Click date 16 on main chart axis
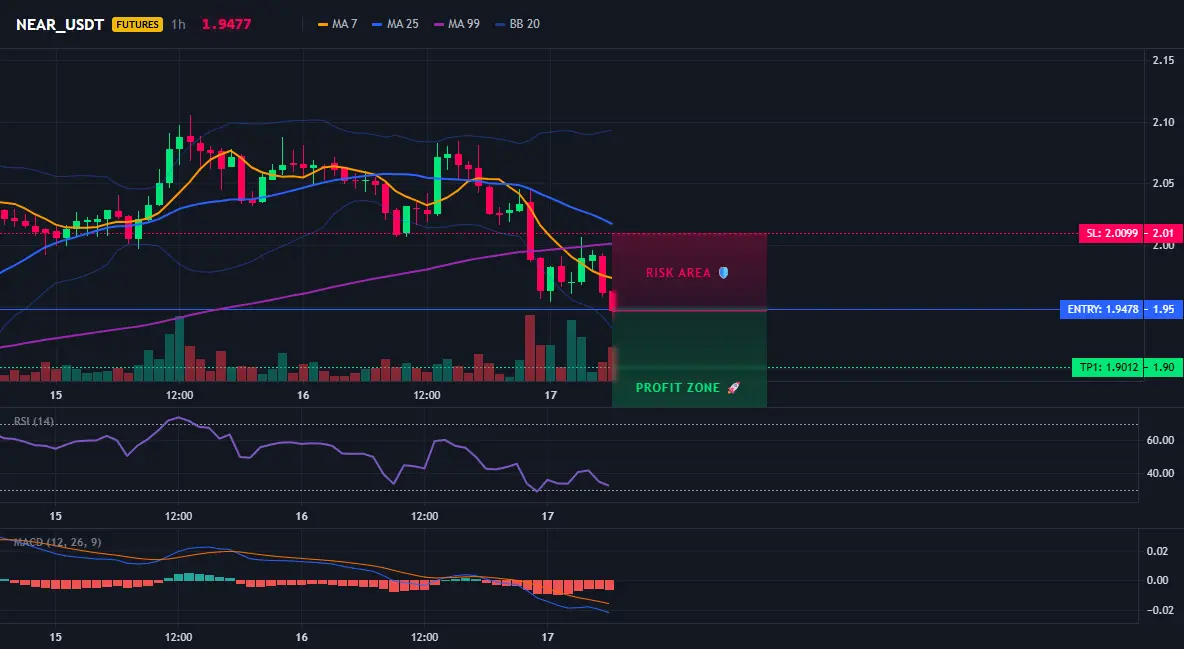The height and width of the screenshot is (649, 1184). (303, 395)
